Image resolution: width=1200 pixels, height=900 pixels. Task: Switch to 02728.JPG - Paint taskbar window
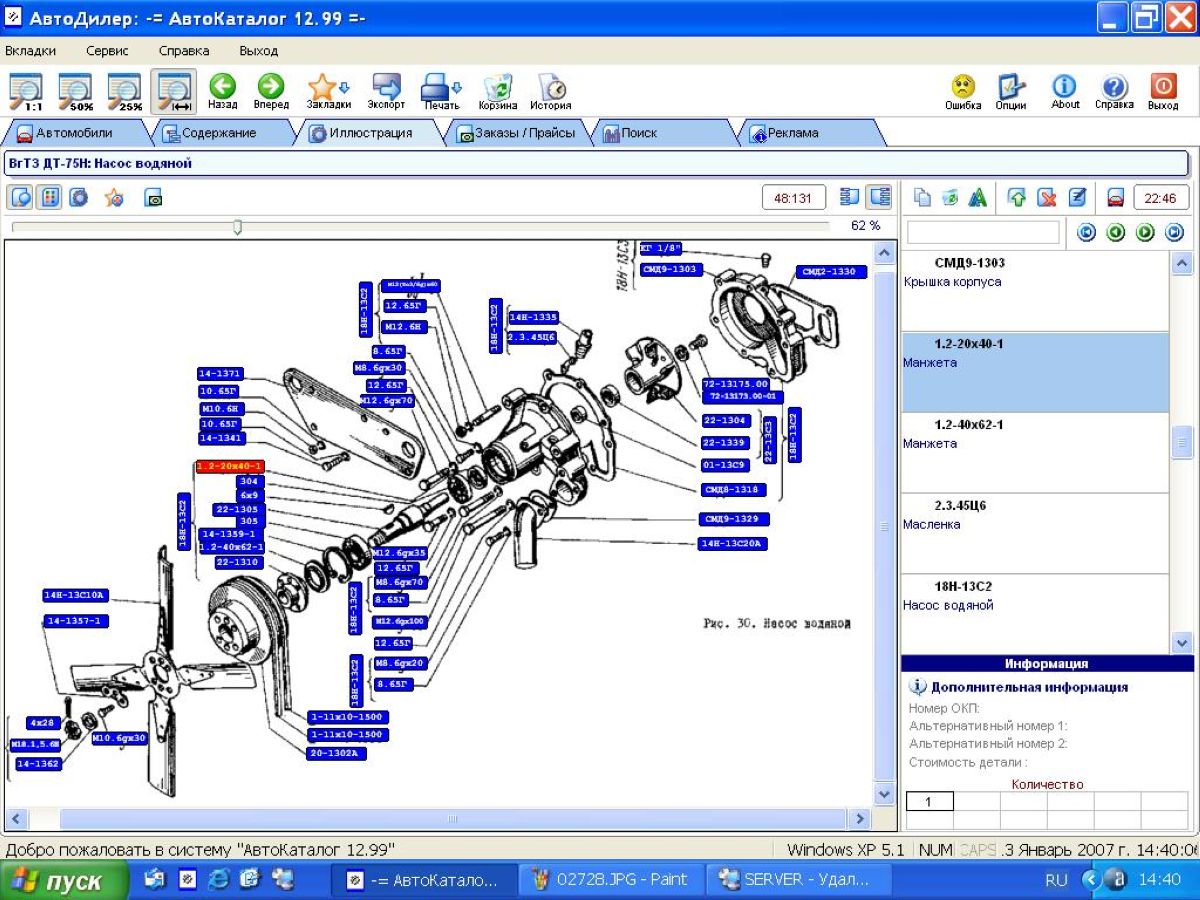(x=612, y=880)
